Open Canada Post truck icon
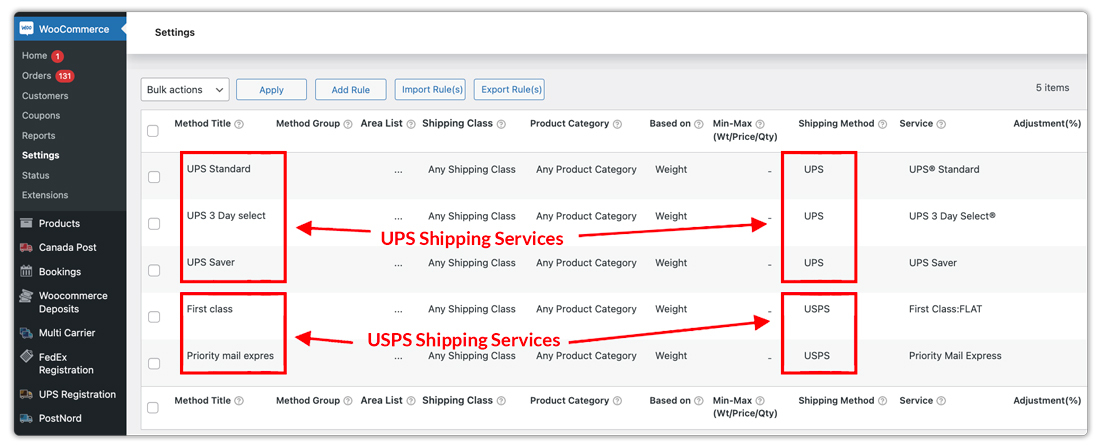 26,248
